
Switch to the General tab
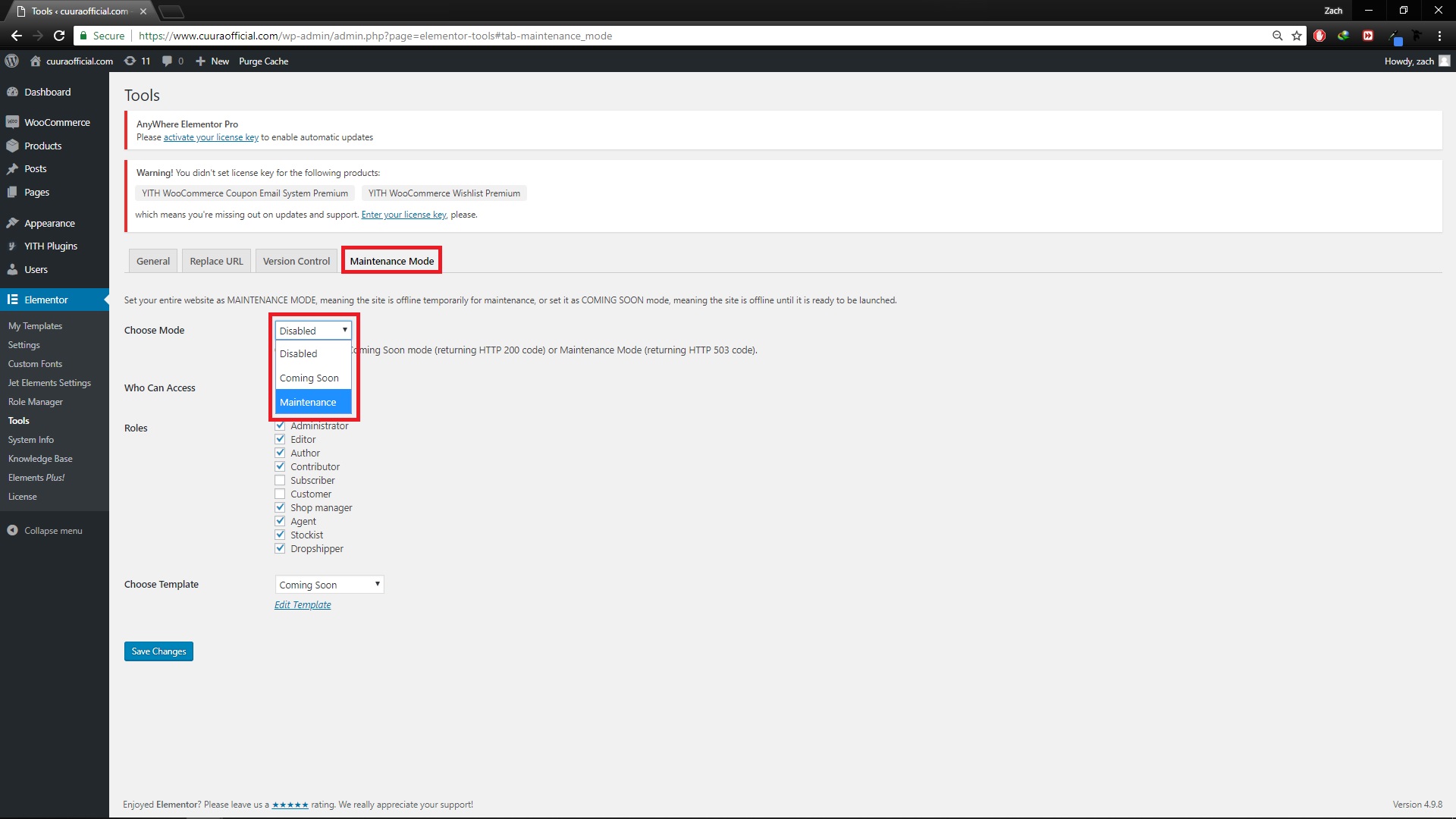click(153, 261)
